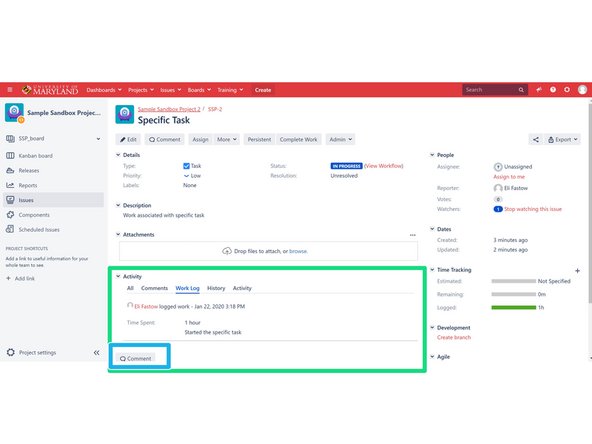Image resolution: width=592 pixels, height=444 pixels.
Task: Click the Assign to me link
Action: coord(509,177)
